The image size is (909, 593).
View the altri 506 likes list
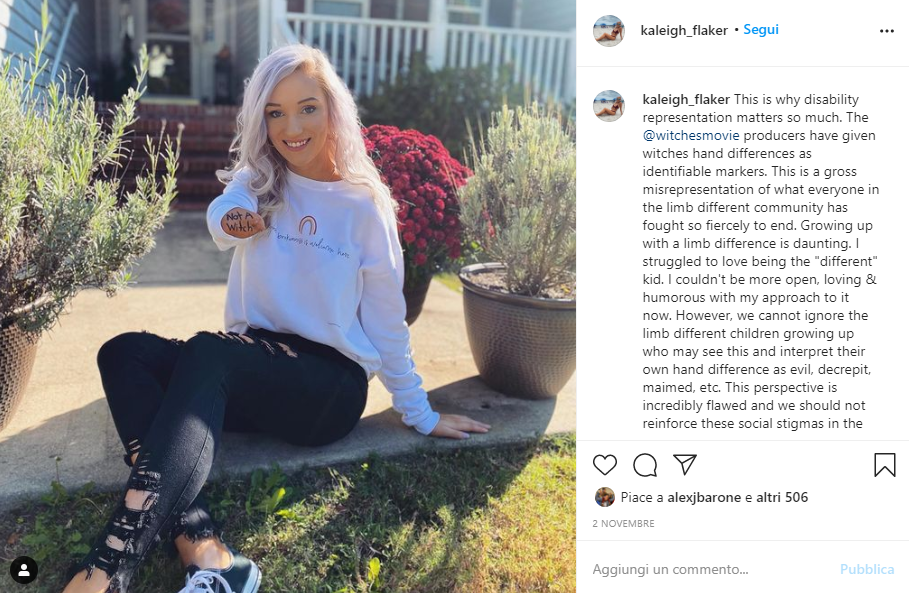[782, 497]
